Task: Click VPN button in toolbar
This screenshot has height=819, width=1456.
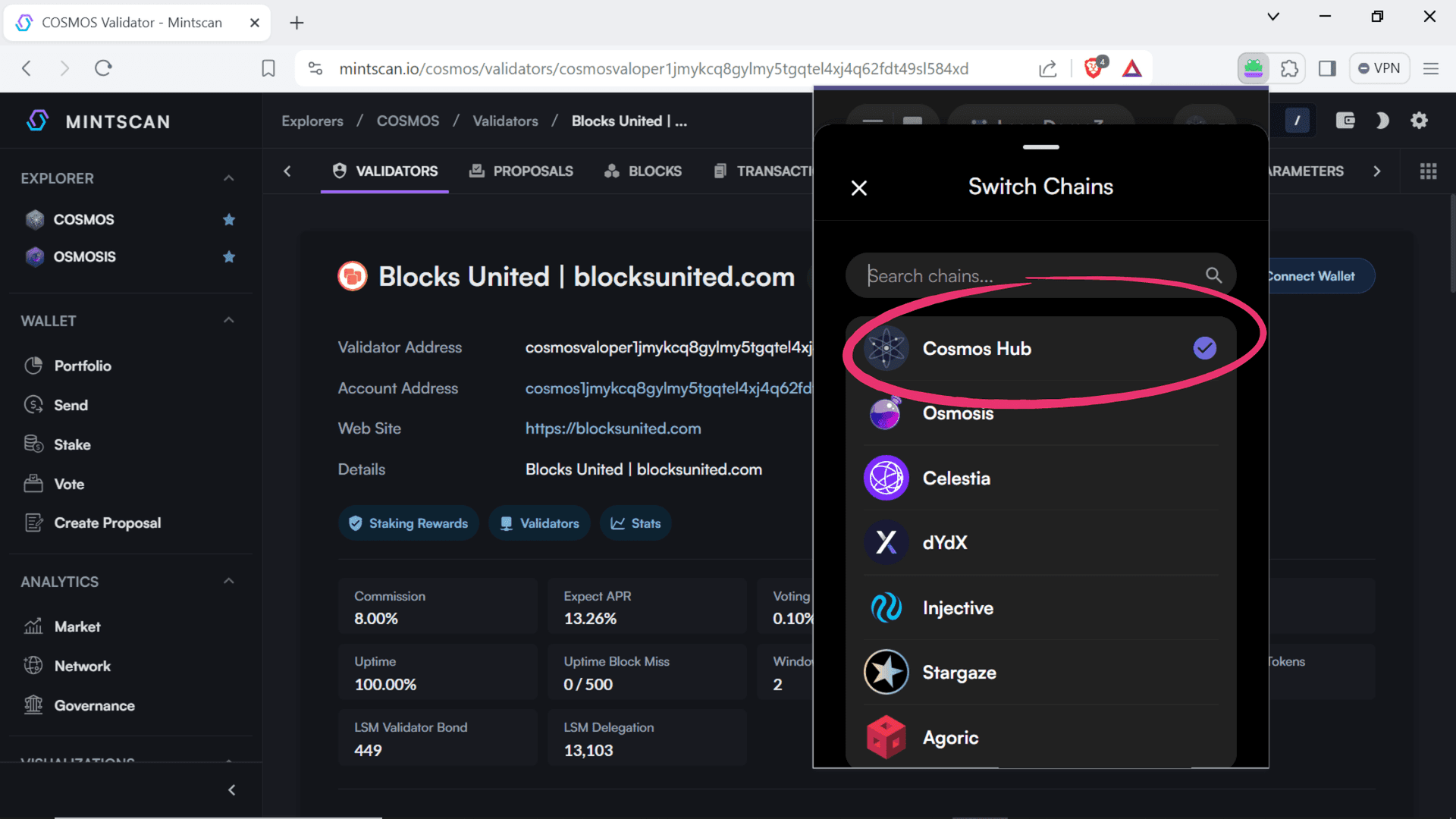Action: pos(1379,68)
